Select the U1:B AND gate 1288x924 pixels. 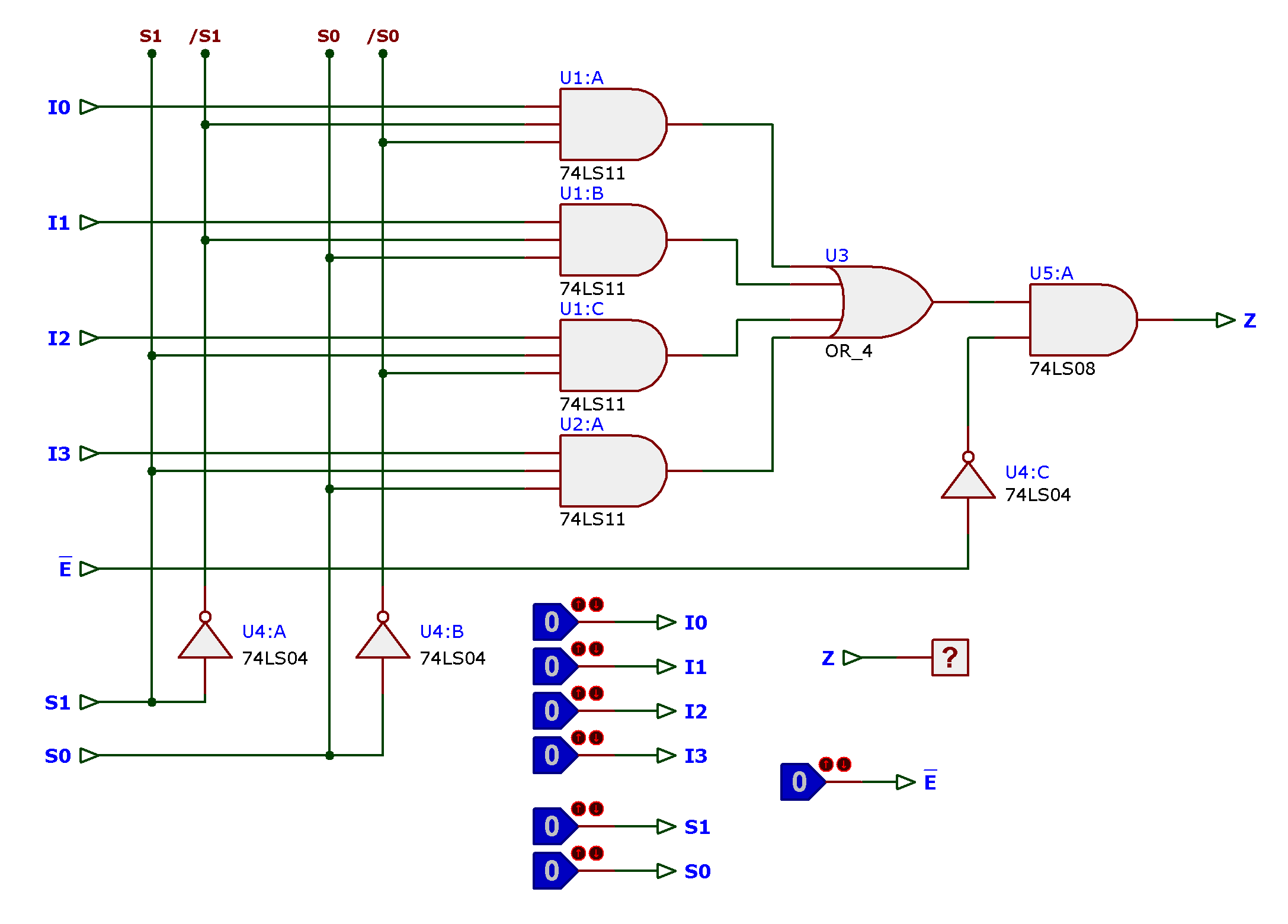pos(613,240)
